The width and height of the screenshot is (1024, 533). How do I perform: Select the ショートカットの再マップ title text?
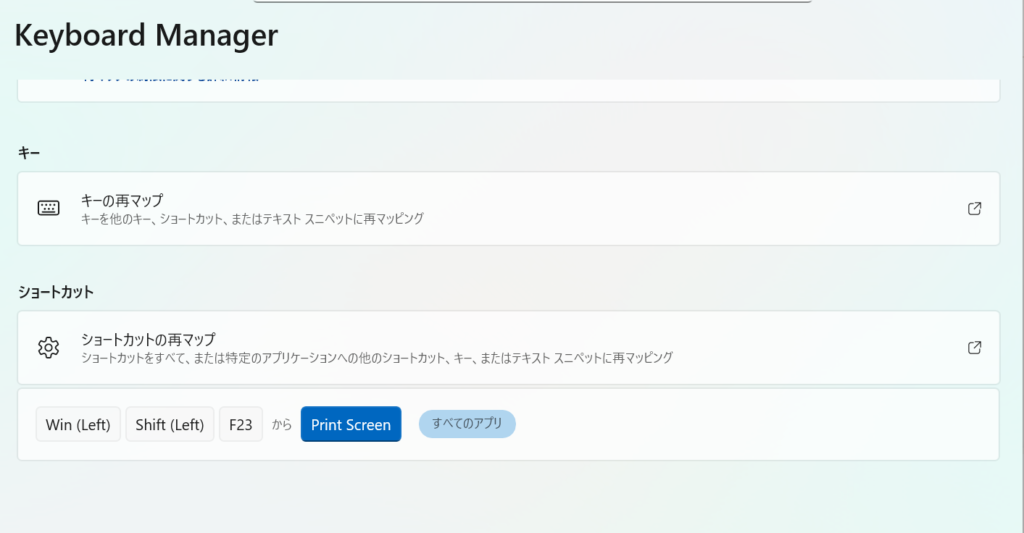[148, 339]
